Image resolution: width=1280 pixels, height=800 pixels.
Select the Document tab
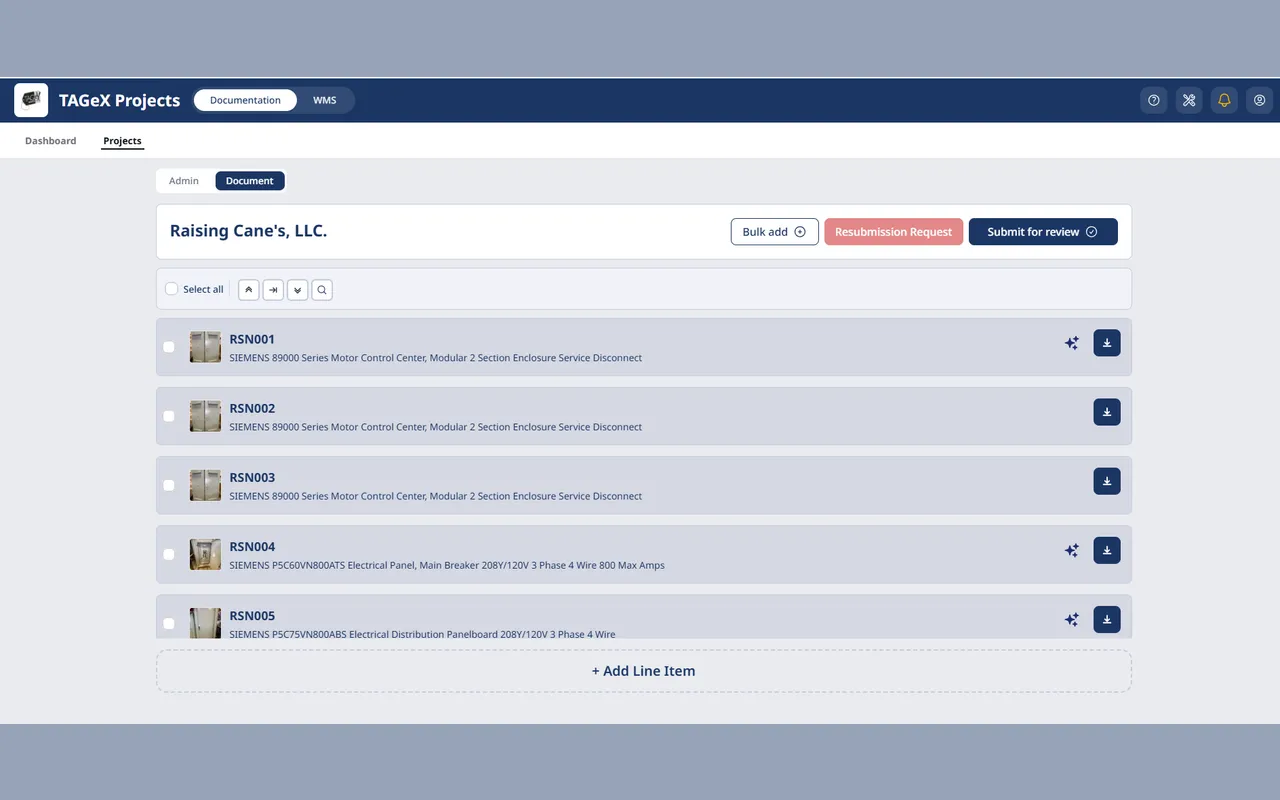click(250, 181)
